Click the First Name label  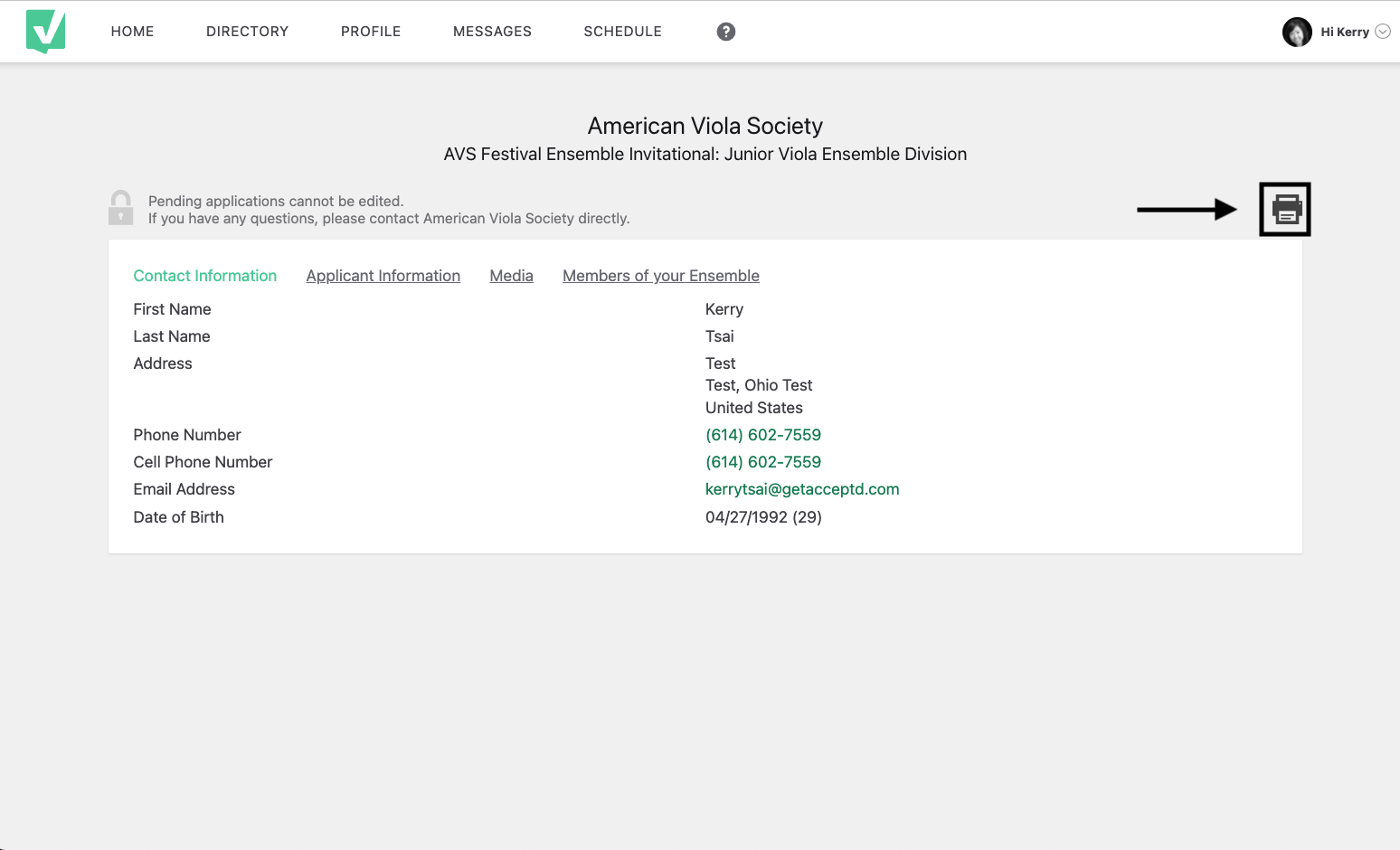point(172,309)
